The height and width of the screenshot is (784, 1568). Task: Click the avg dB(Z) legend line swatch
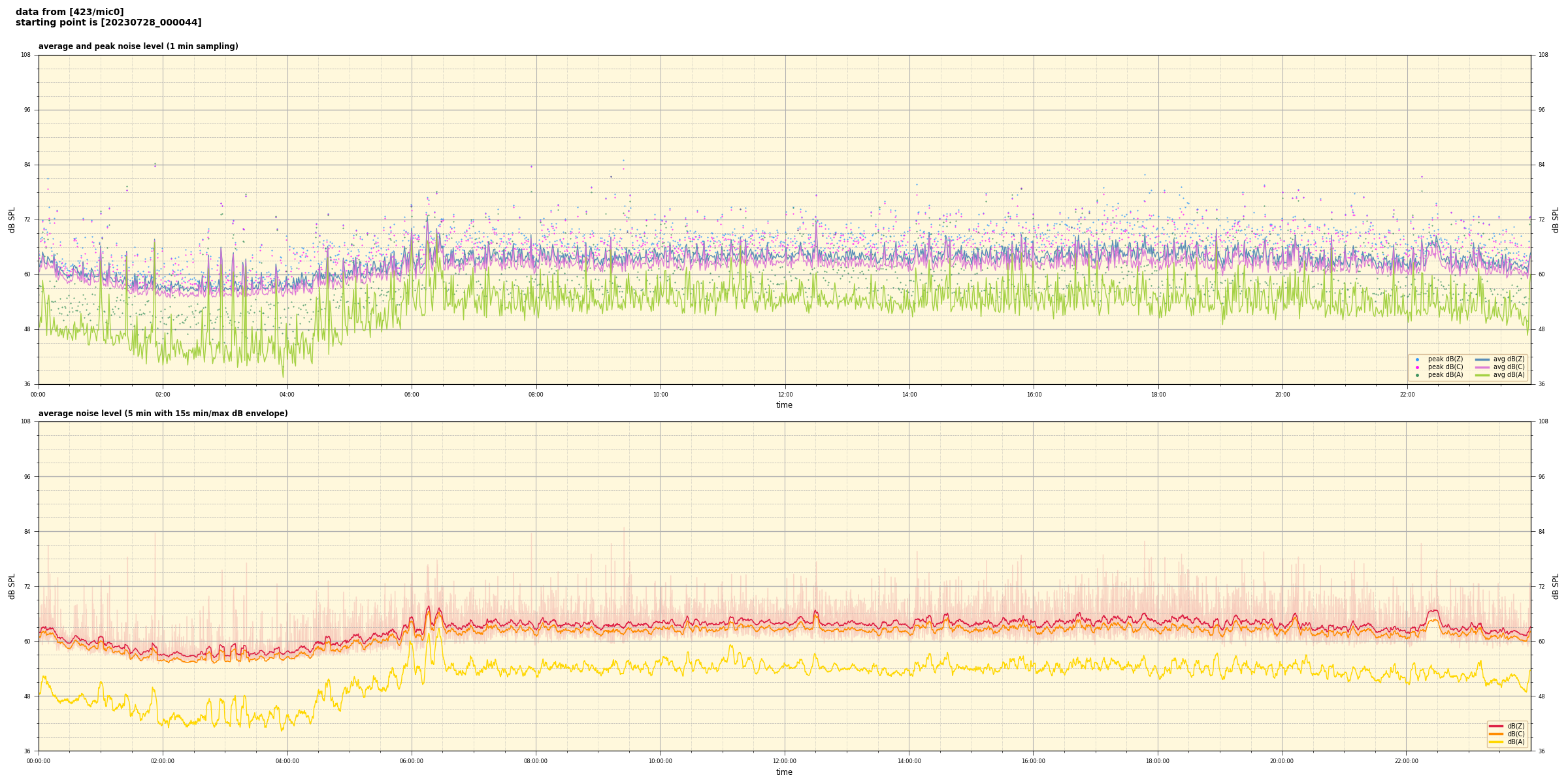[x=1482, y=359]
